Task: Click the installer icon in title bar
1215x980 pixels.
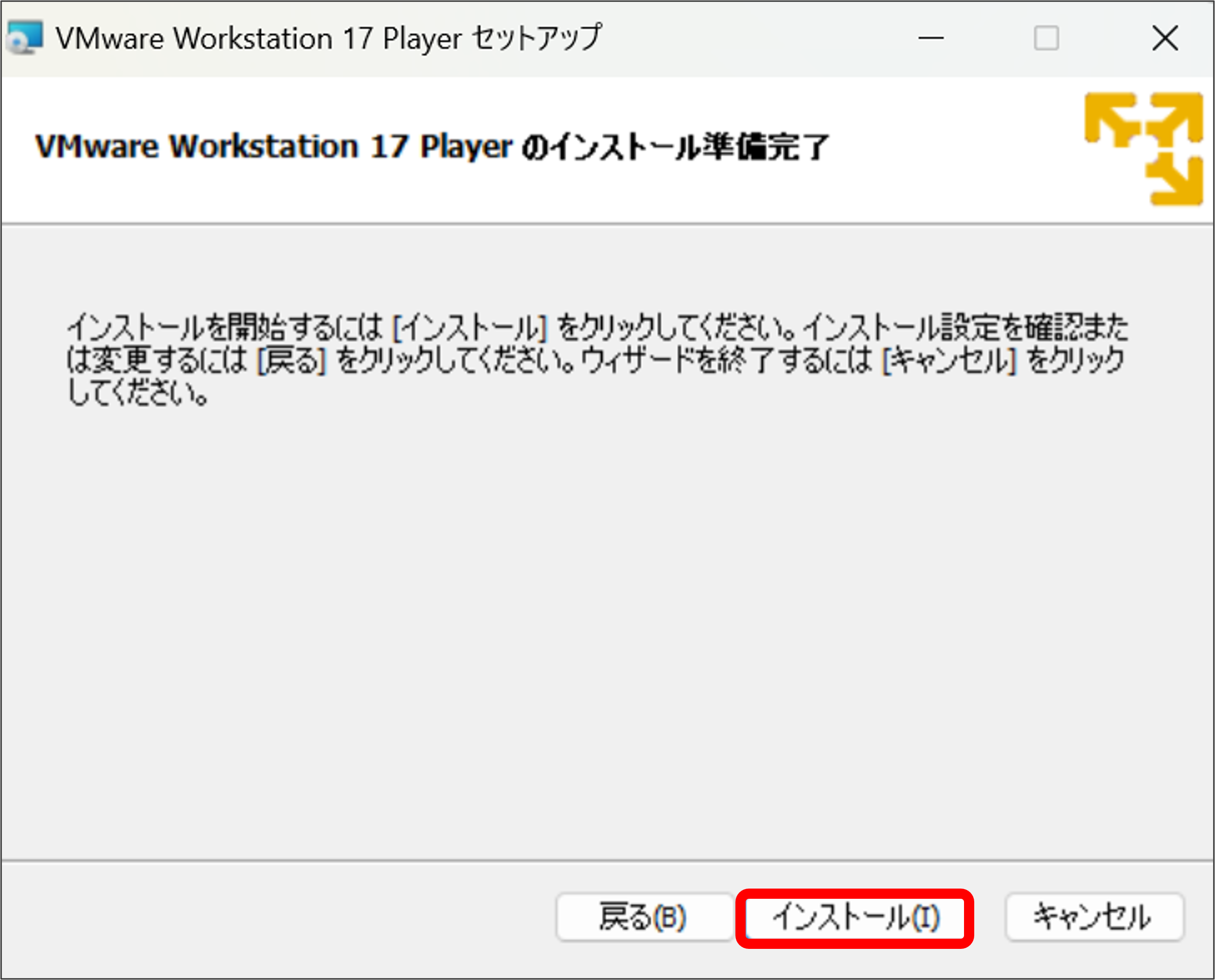Action: [x=25, y=38]
